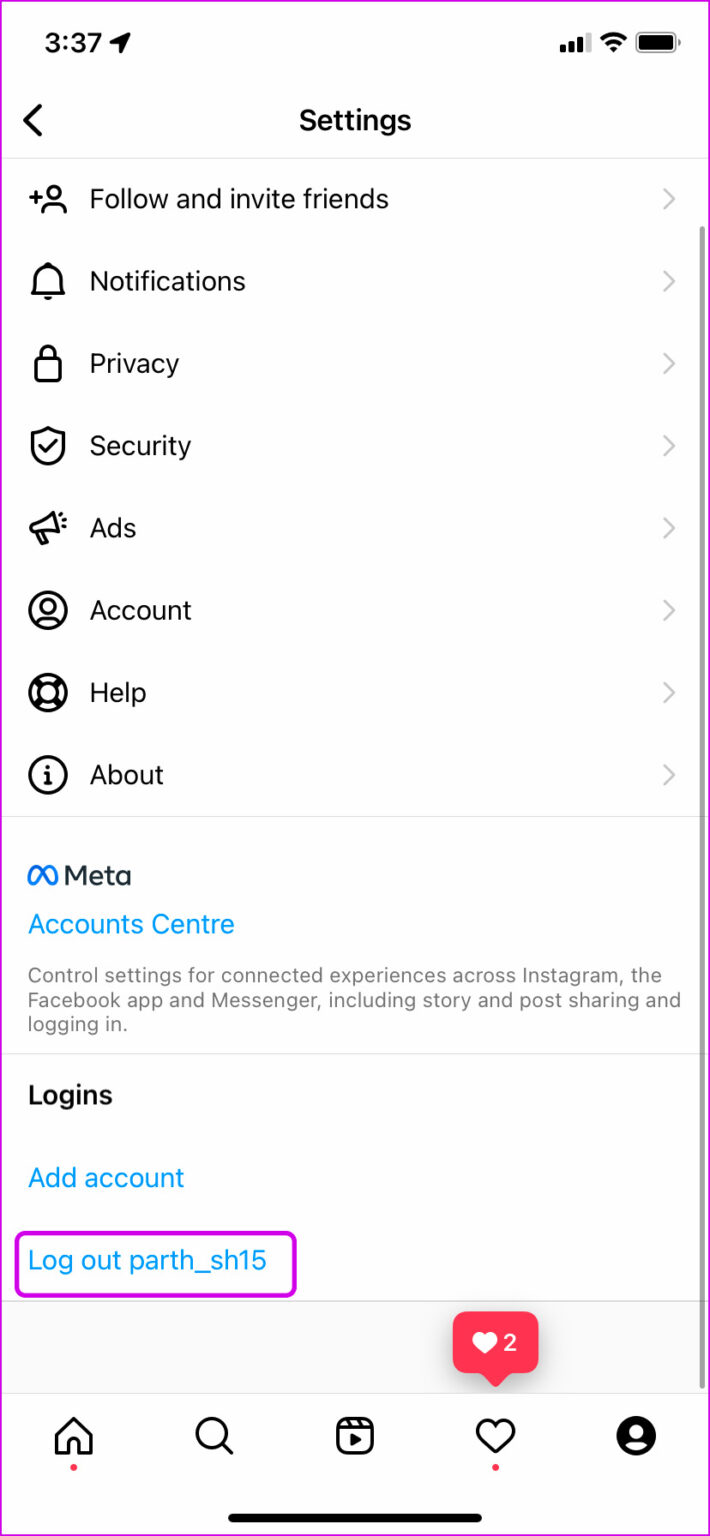
Task: Expand the About settings row
Action: 355,774
